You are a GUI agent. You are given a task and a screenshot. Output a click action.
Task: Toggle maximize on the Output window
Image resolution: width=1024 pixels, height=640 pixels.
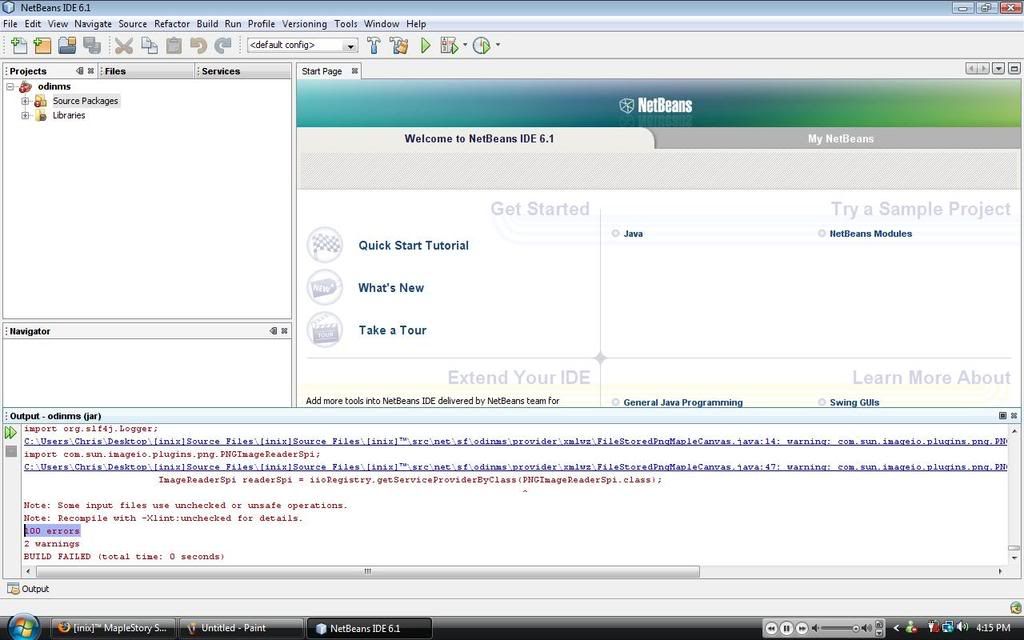[1002, 415]
